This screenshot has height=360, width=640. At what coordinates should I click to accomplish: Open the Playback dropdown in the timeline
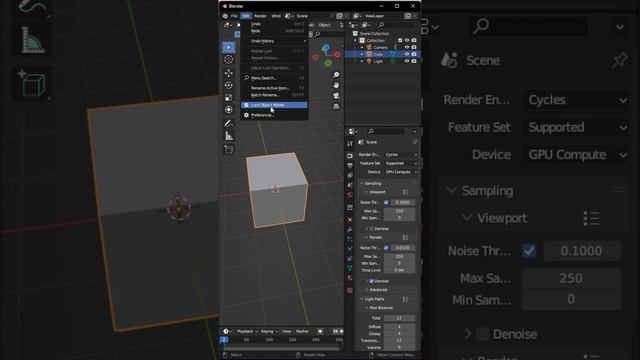click(x=247, y=331)
